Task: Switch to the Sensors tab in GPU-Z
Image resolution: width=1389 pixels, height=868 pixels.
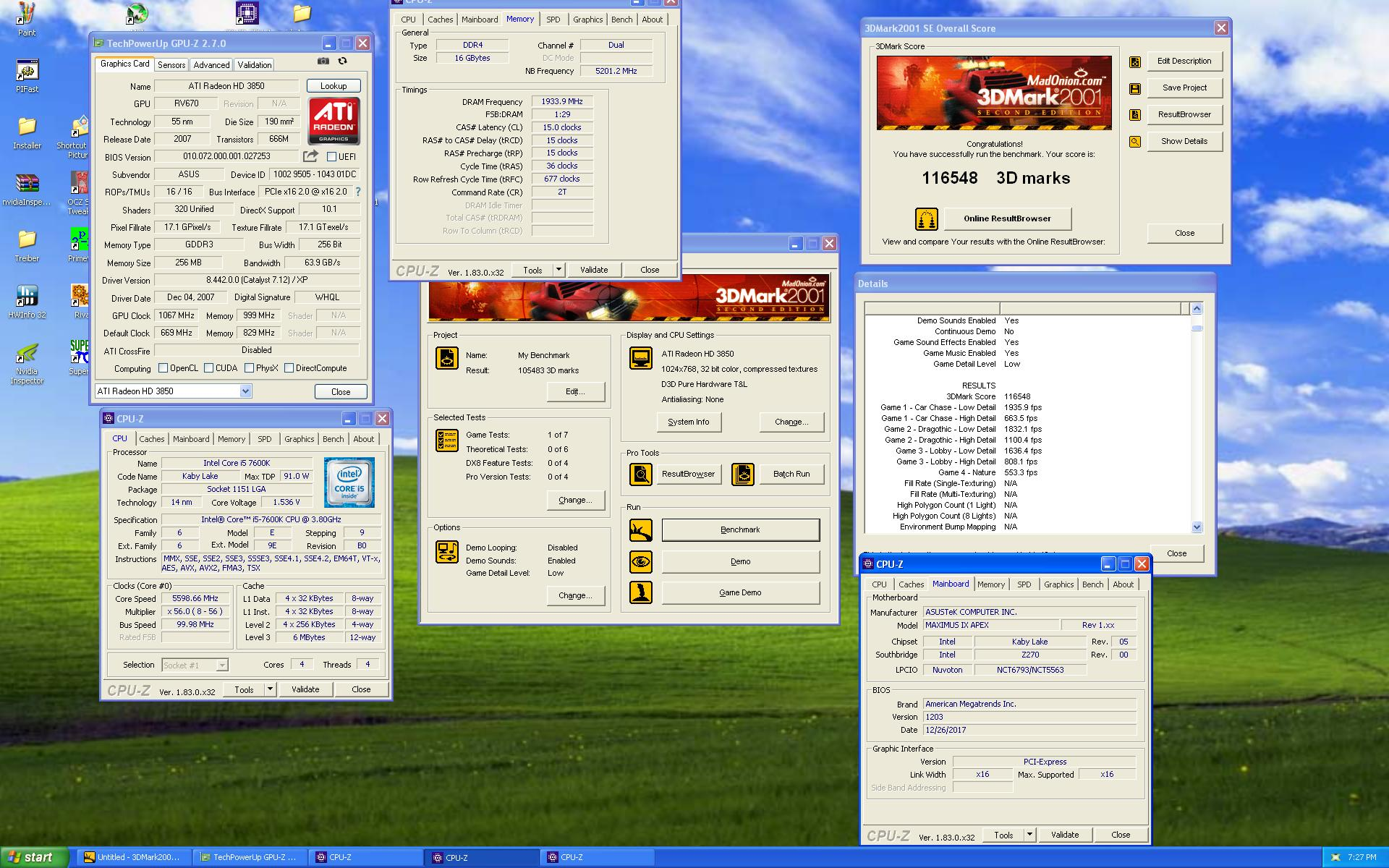Action: click(x=171, y=65)
